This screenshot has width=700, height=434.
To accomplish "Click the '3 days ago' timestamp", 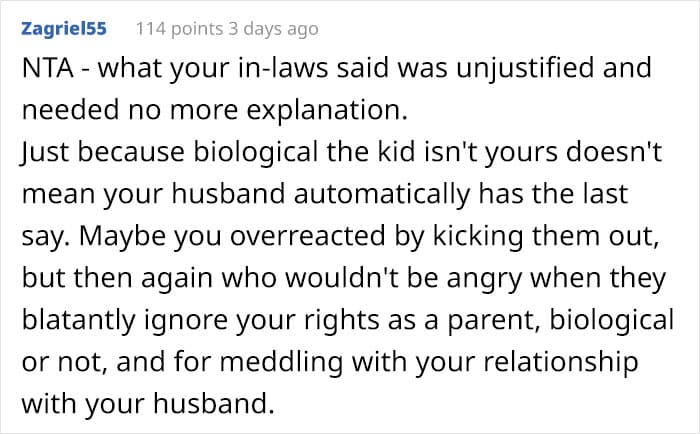I will (x=274, y=29).
